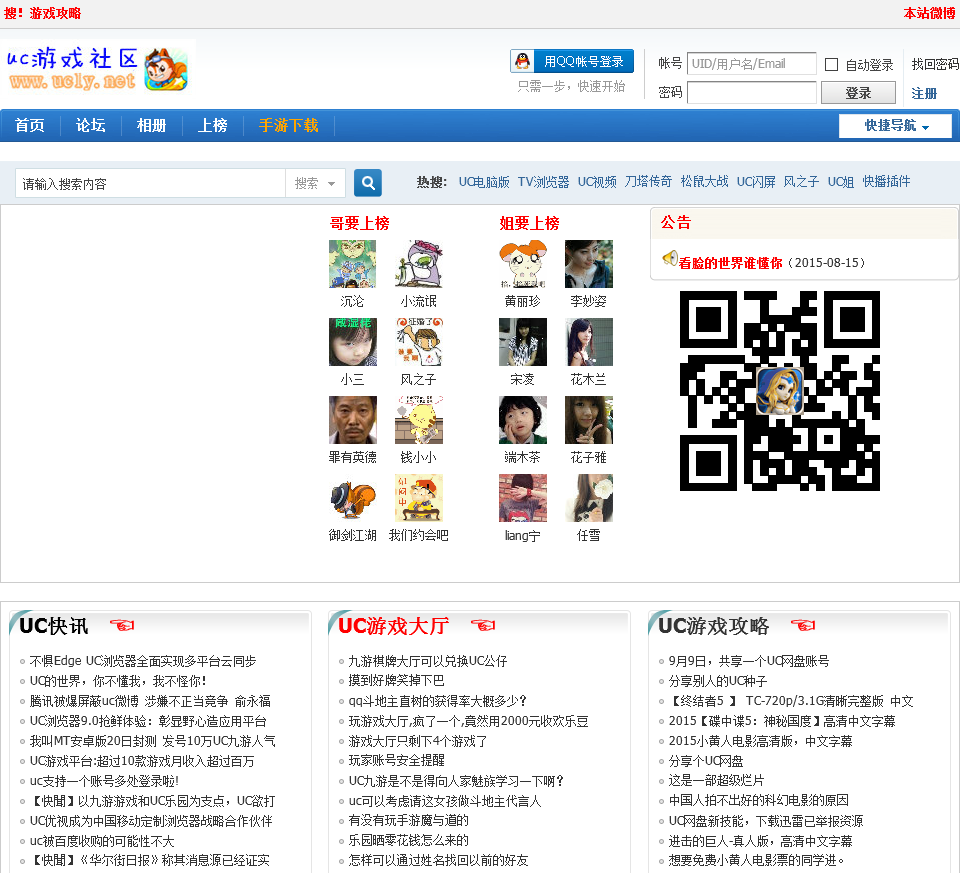Click the 注册 link

(x=924, y=94)
